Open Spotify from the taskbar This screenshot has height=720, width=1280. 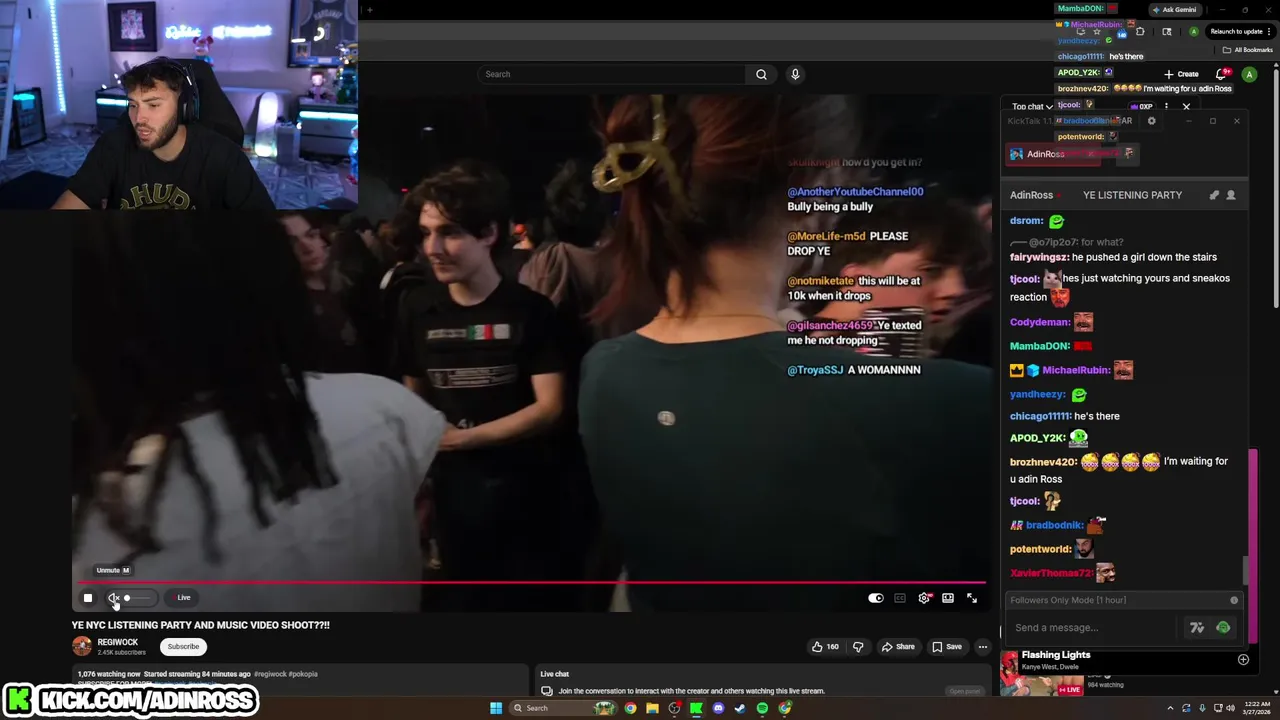pyautogui.click(x=762, y=708)
